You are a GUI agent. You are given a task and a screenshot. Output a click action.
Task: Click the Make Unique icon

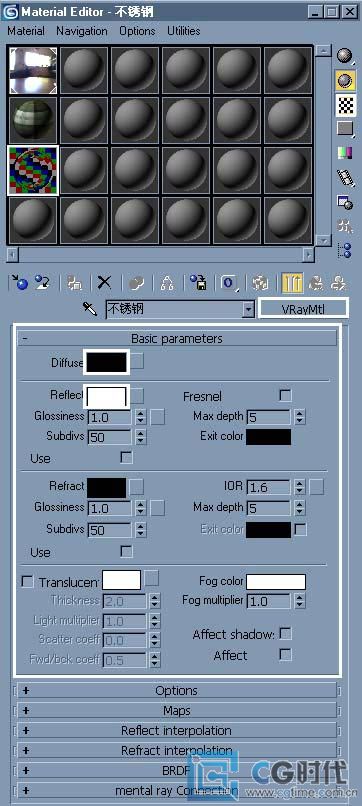click(x=167, y=283)
